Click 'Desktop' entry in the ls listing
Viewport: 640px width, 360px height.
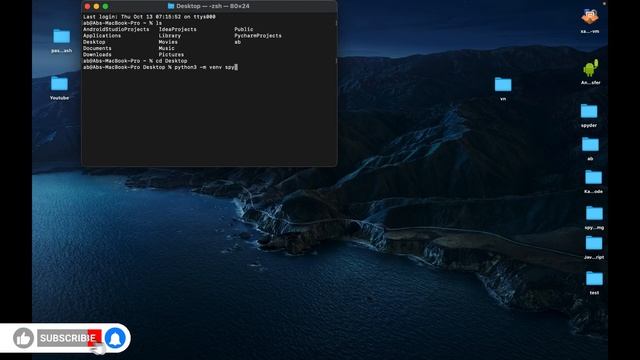94,42
